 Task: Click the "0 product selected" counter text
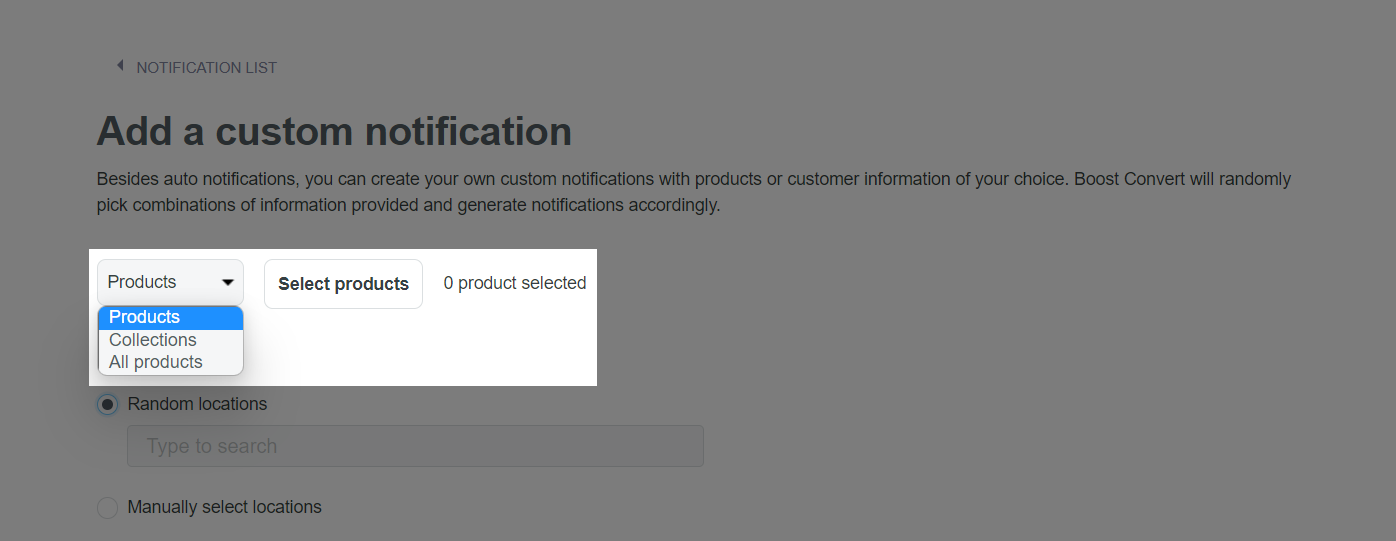(x=515, y=283)
